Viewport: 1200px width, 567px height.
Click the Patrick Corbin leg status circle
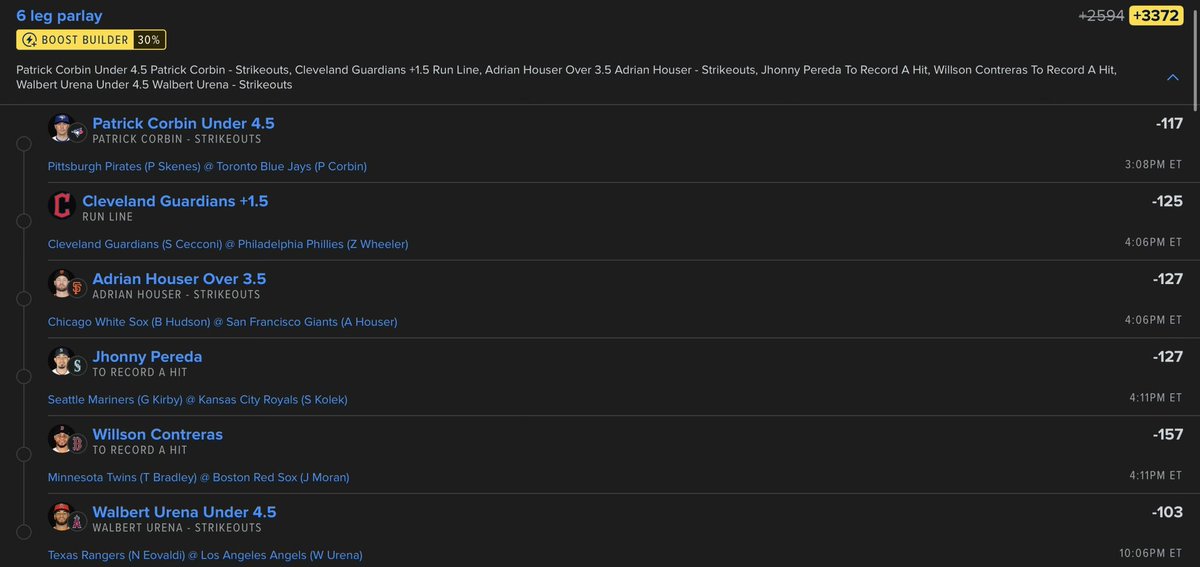click(x=24, y=143)
